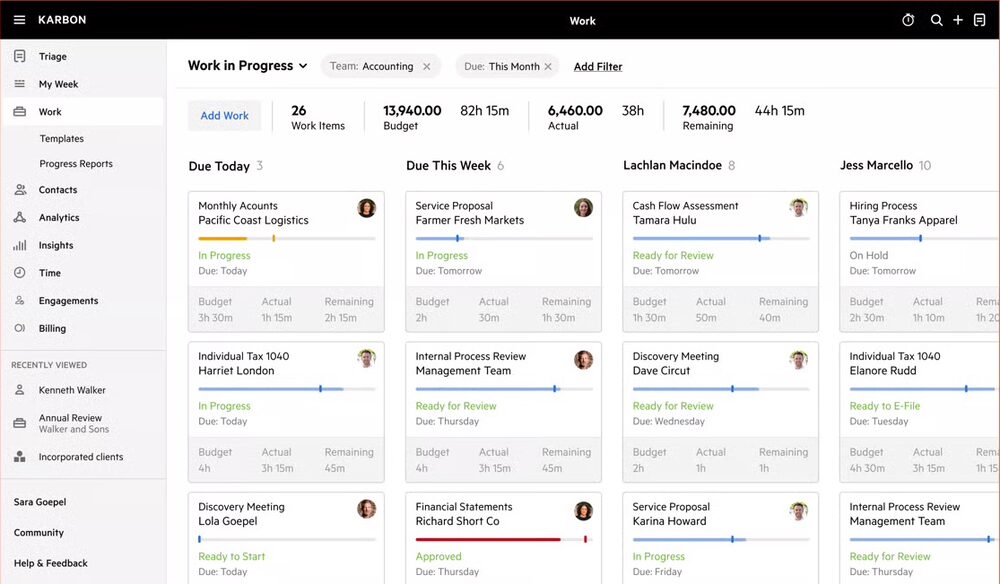Open the hamburger navigation menu
The image size is (1000, 584).
point(20,20)
